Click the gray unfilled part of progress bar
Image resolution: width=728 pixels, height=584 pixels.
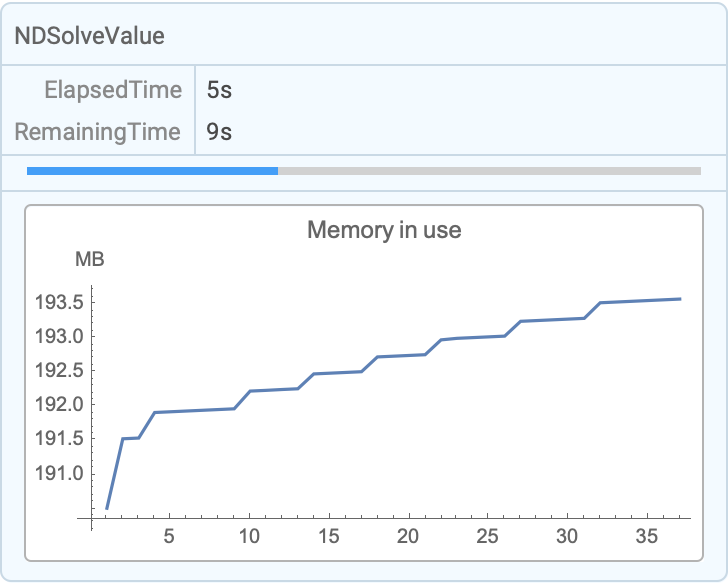coord(489,171)
